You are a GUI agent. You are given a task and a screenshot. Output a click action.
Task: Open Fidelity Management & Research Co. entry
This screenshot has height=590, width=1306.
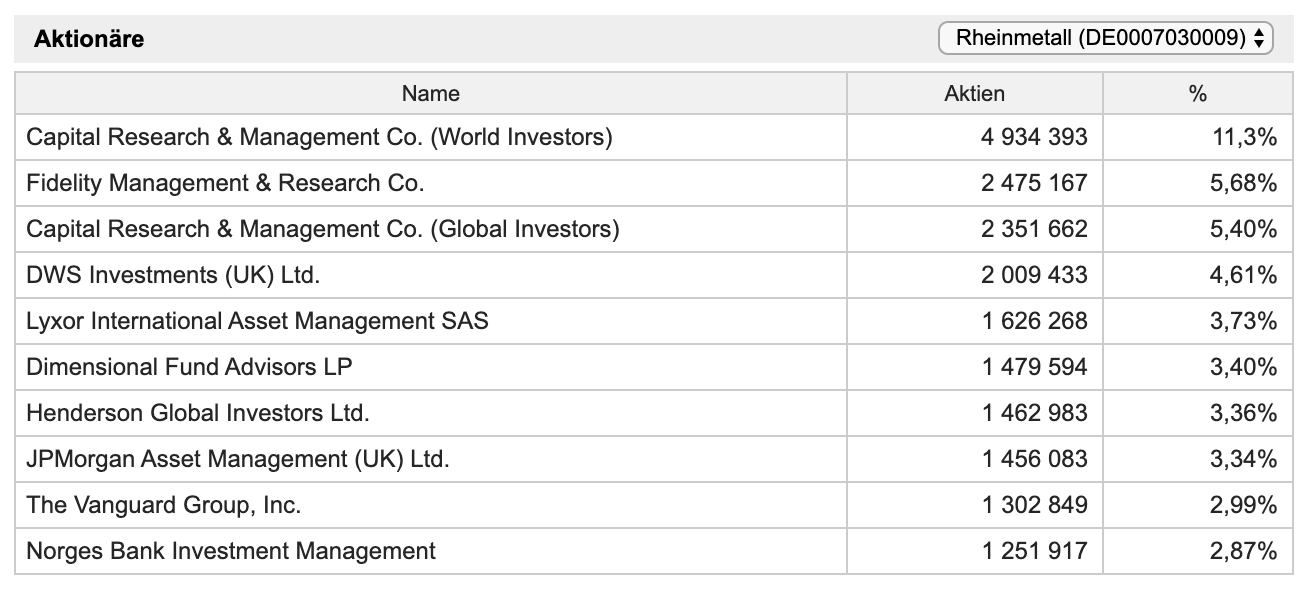point(225,183)
